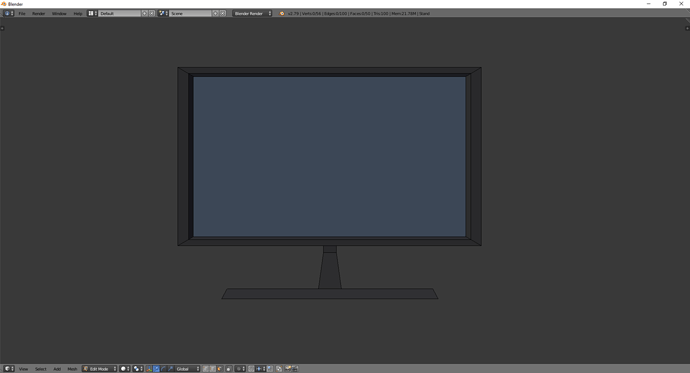Viewport: 690px width, 373px height.
Task: Toggle snap during transform magnet
Action: [251, 369]
